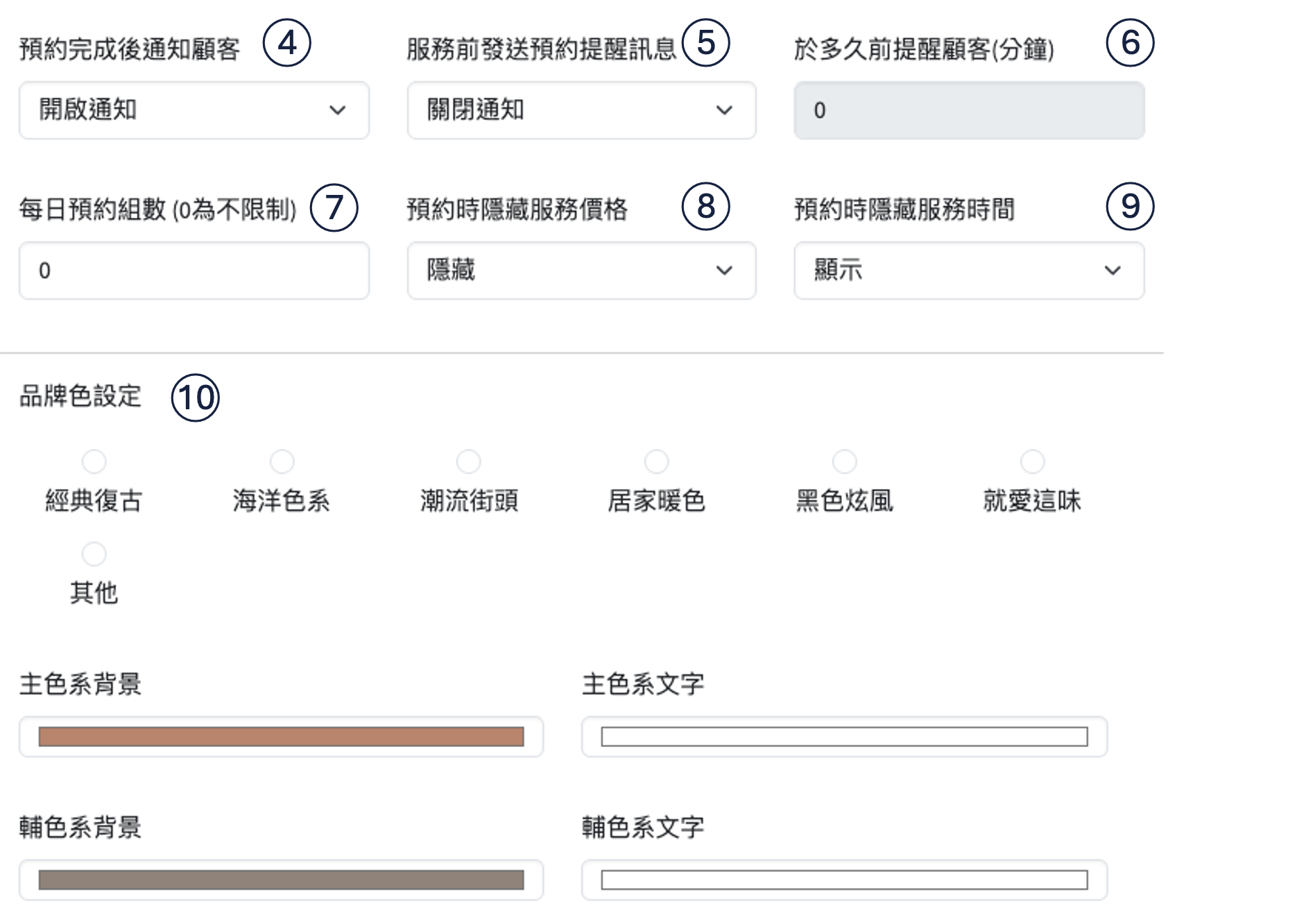Choose the 海洋色系 radio option
This screenshot has width=1297, height=924.
pyautogui.click(x=282, y=461)
